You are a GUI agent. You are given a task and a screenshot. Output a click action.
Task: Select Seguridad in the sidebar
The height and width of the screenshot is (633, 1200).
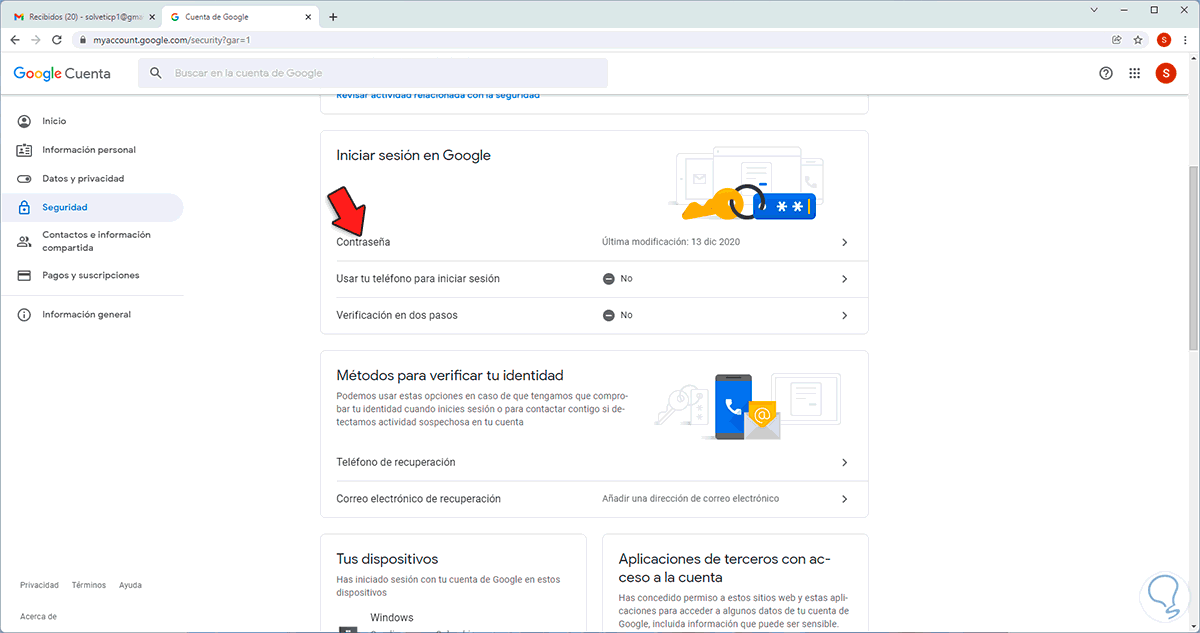(92, 207)
